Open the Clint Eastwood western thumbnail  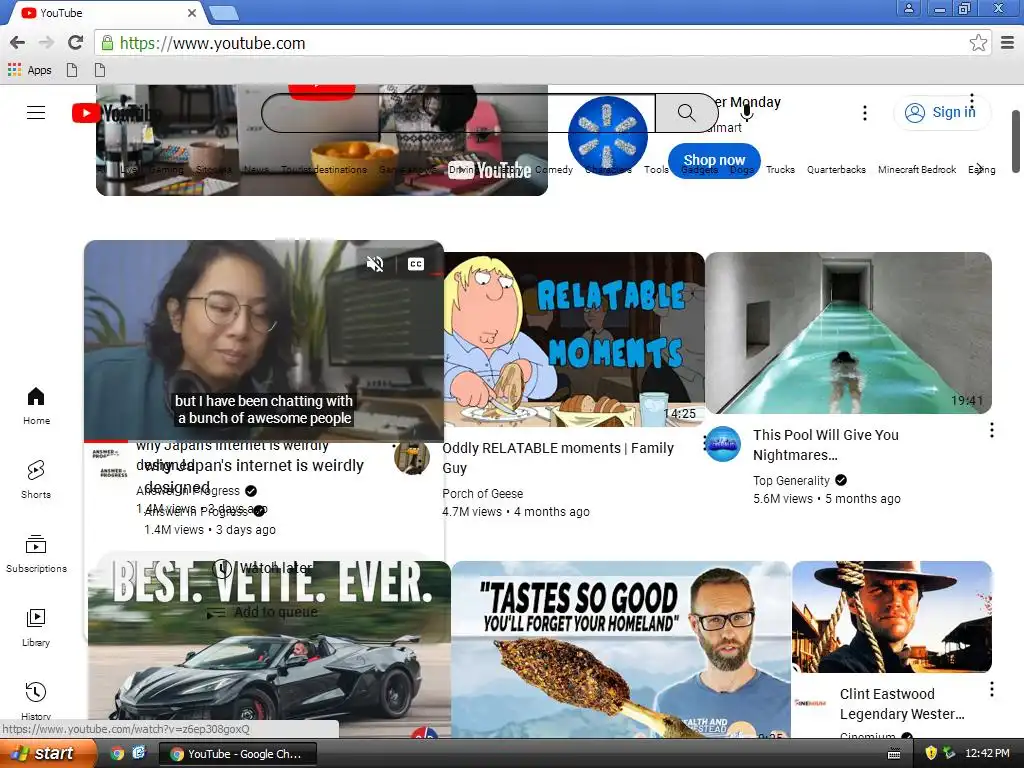tap(892, 616)
